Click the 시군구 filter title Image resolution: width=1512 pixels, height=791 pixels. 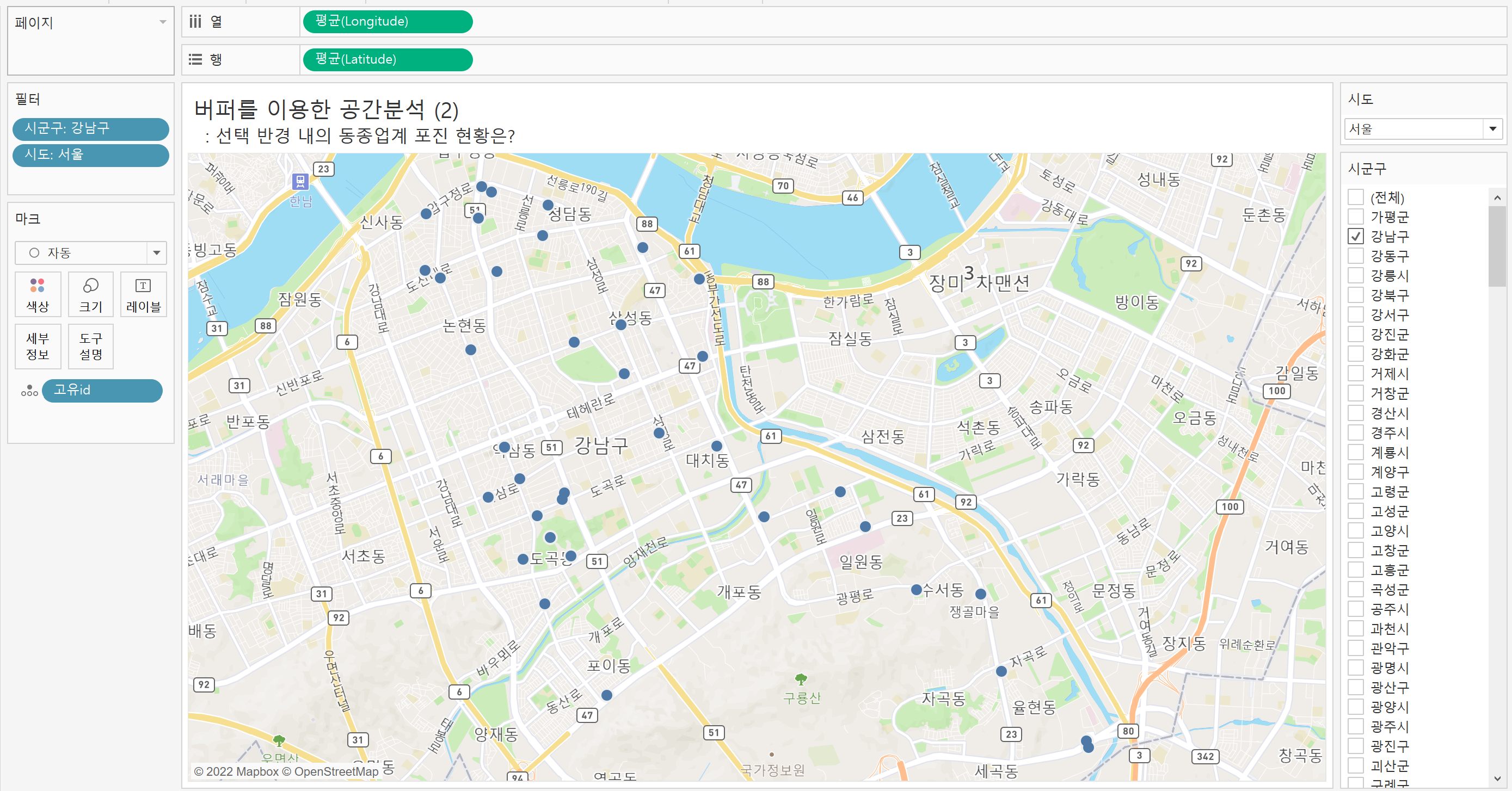pos(1367,169)
